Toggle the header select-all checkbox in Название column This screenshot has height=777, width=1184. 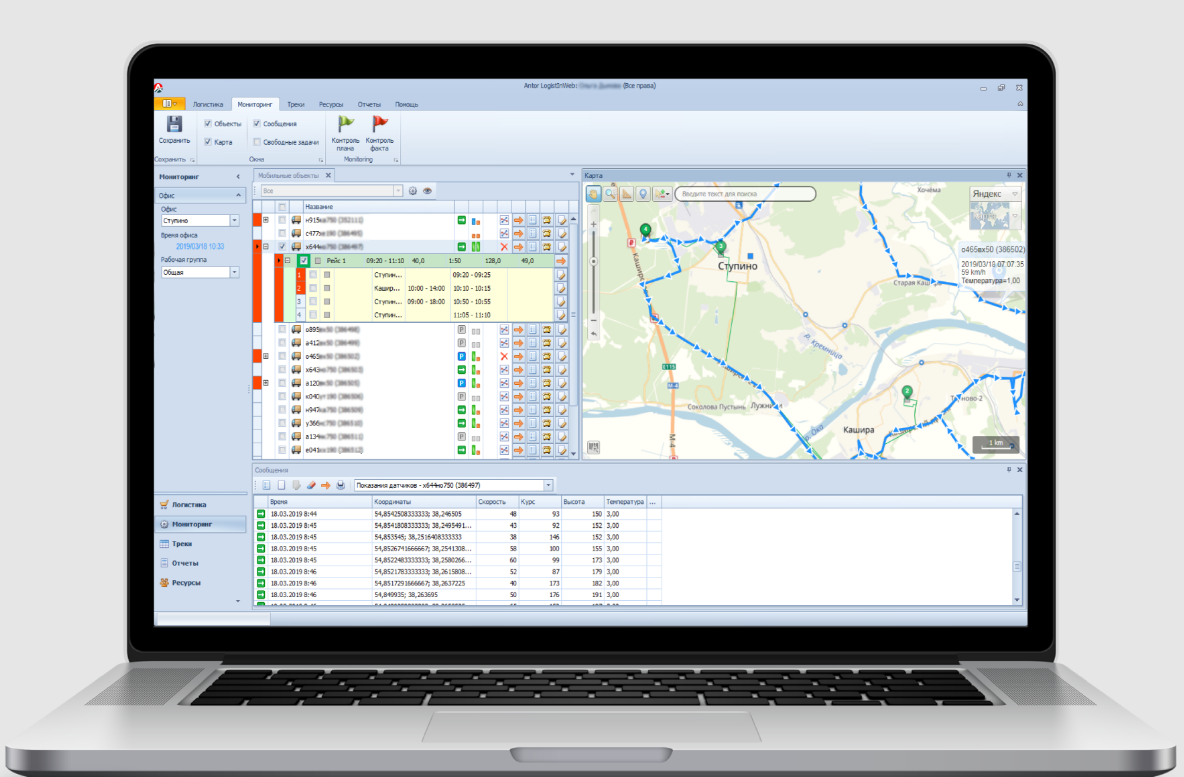(x=282, y=207)
